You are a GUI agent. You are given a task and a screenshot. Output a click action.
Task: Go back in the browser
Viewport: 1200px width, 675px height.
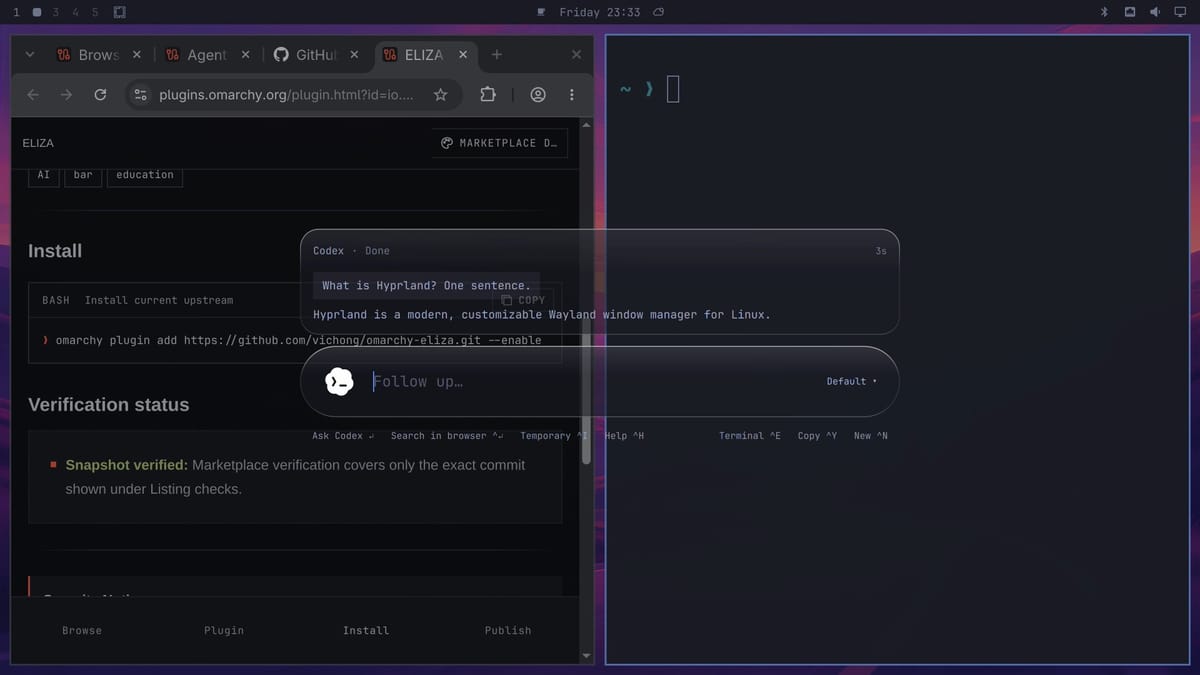[33, 95]
